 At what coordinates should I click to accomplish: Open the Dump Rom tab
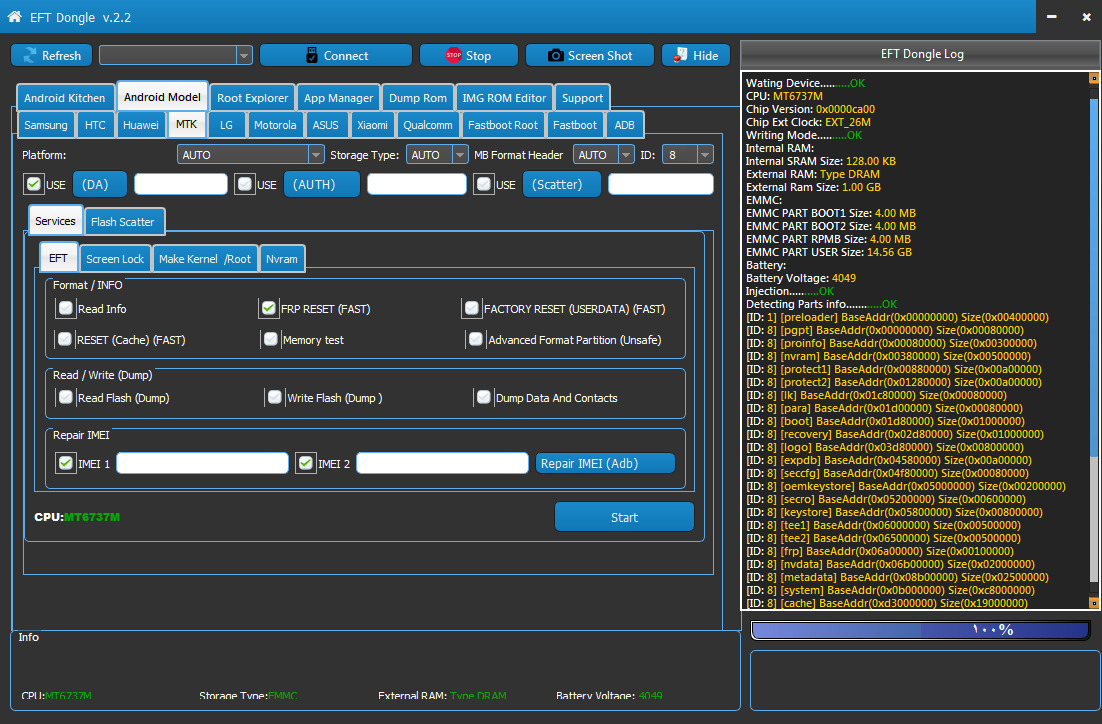[x=417, y=98]
